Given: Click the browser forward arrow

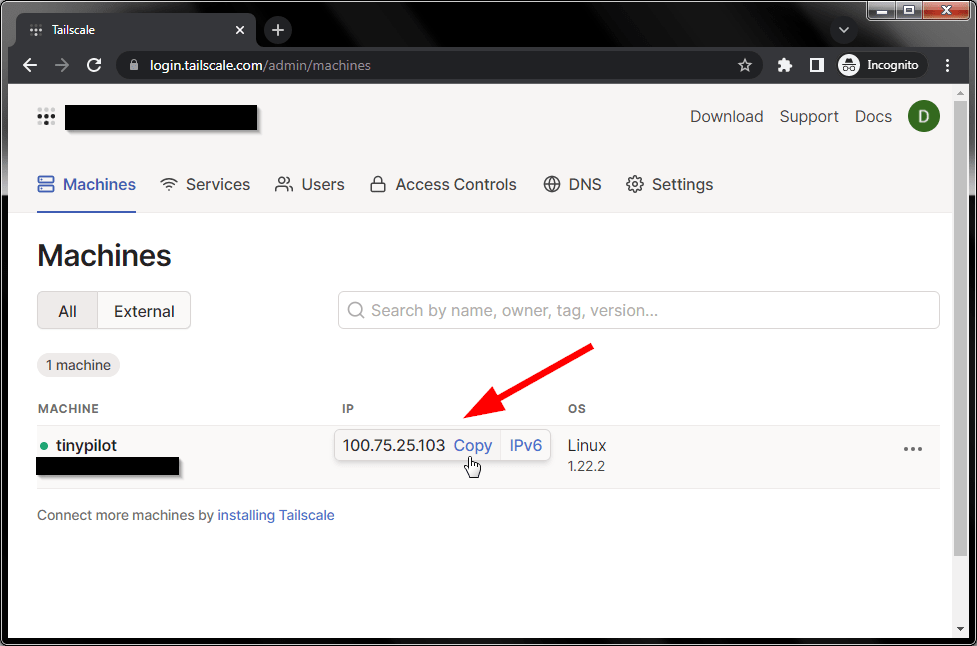Looking at the screenshot, I should tap(62, 65).
